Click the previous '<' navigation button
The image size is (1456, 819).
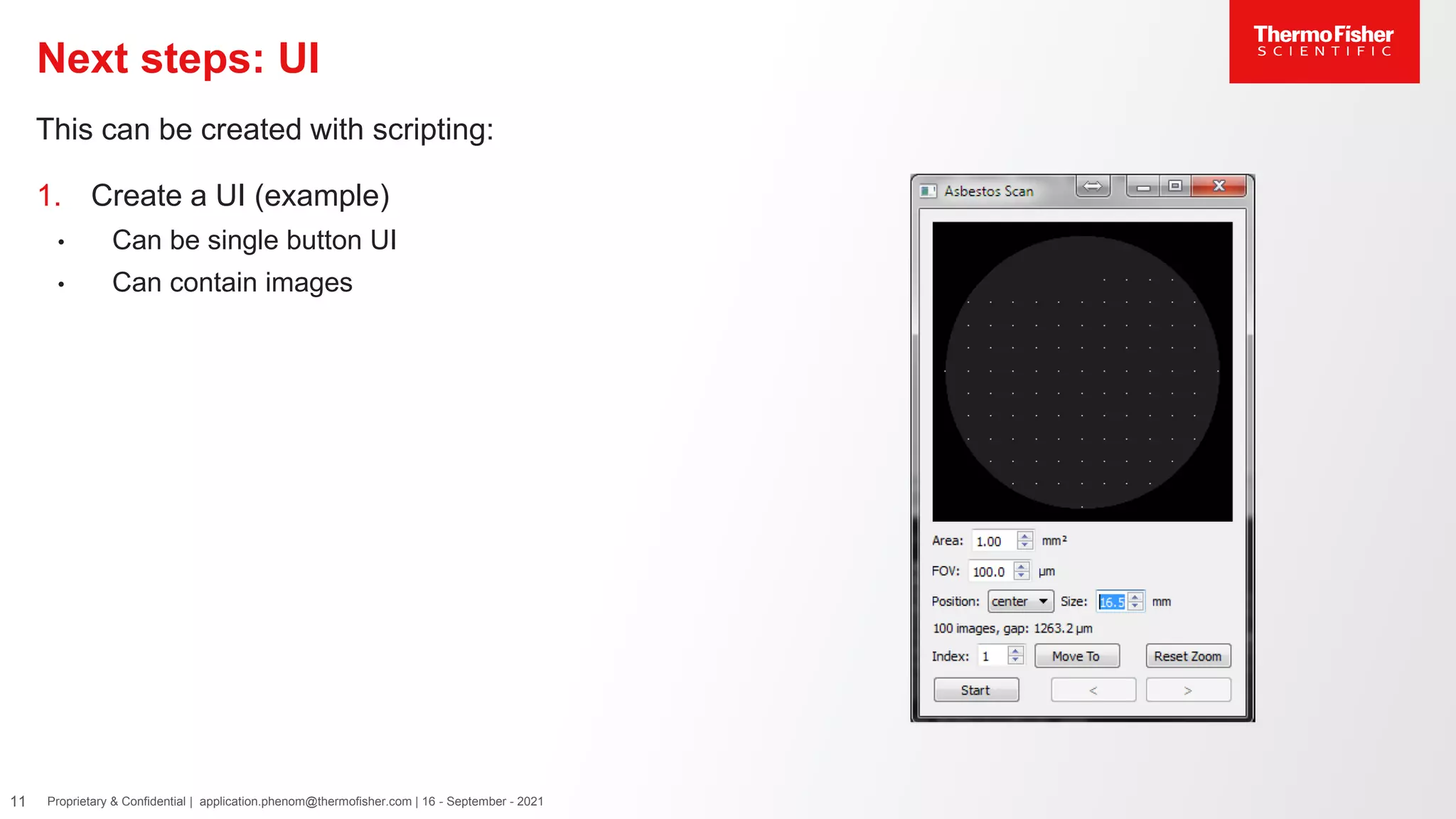point(1093,690)
